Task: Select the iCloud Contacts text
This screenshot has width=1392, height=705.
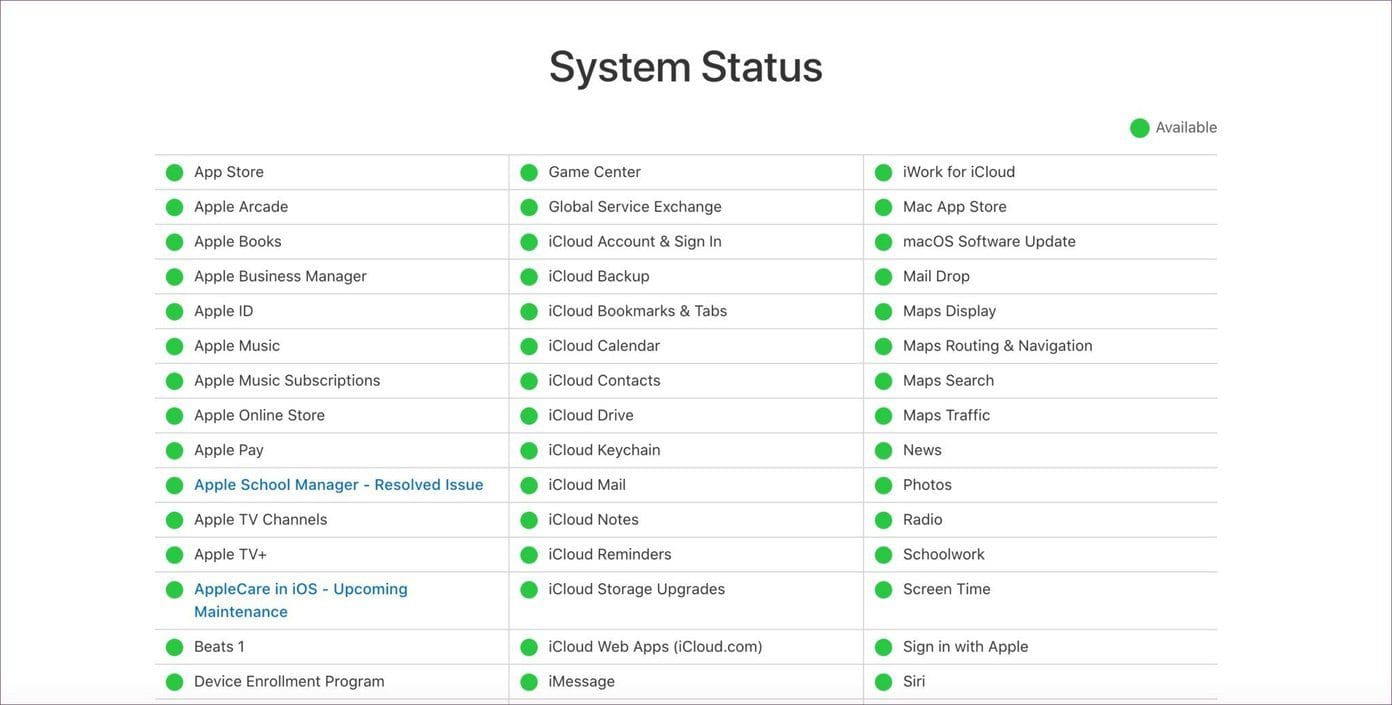Action: [x=604, y=381]
